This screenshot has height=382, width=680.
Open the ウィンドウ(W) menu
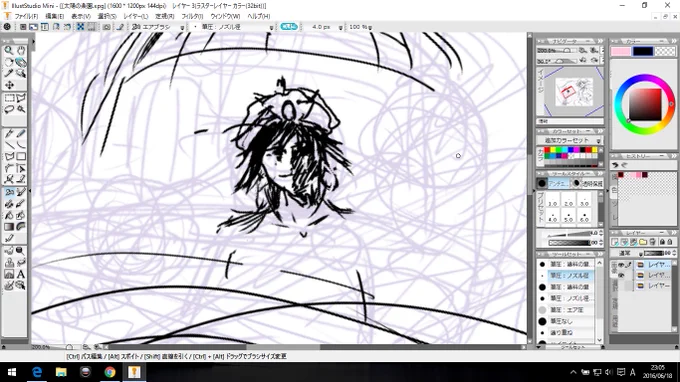point(225,16)
